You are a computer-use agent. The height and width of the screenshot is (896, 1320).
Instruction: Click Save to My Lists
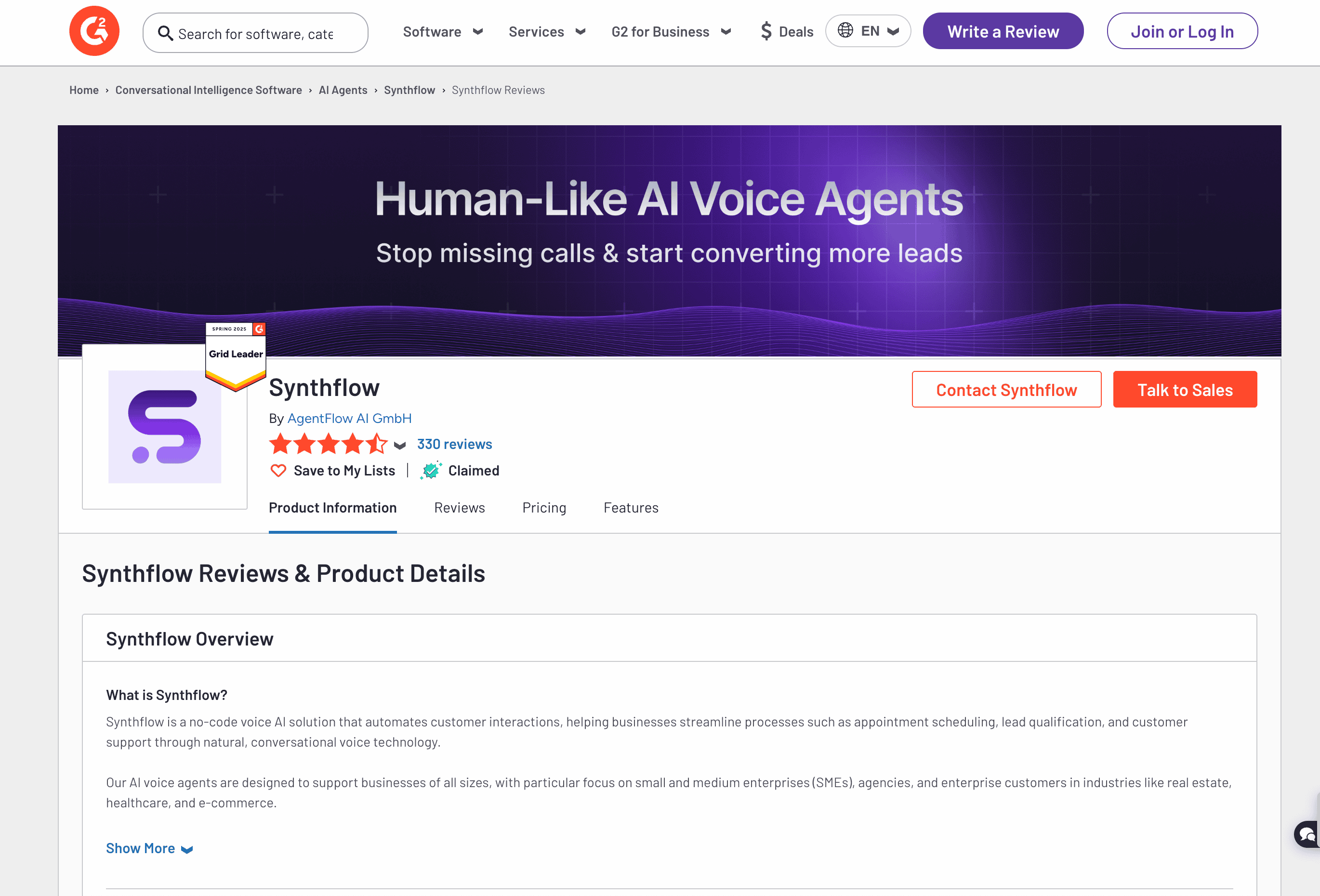344,471
